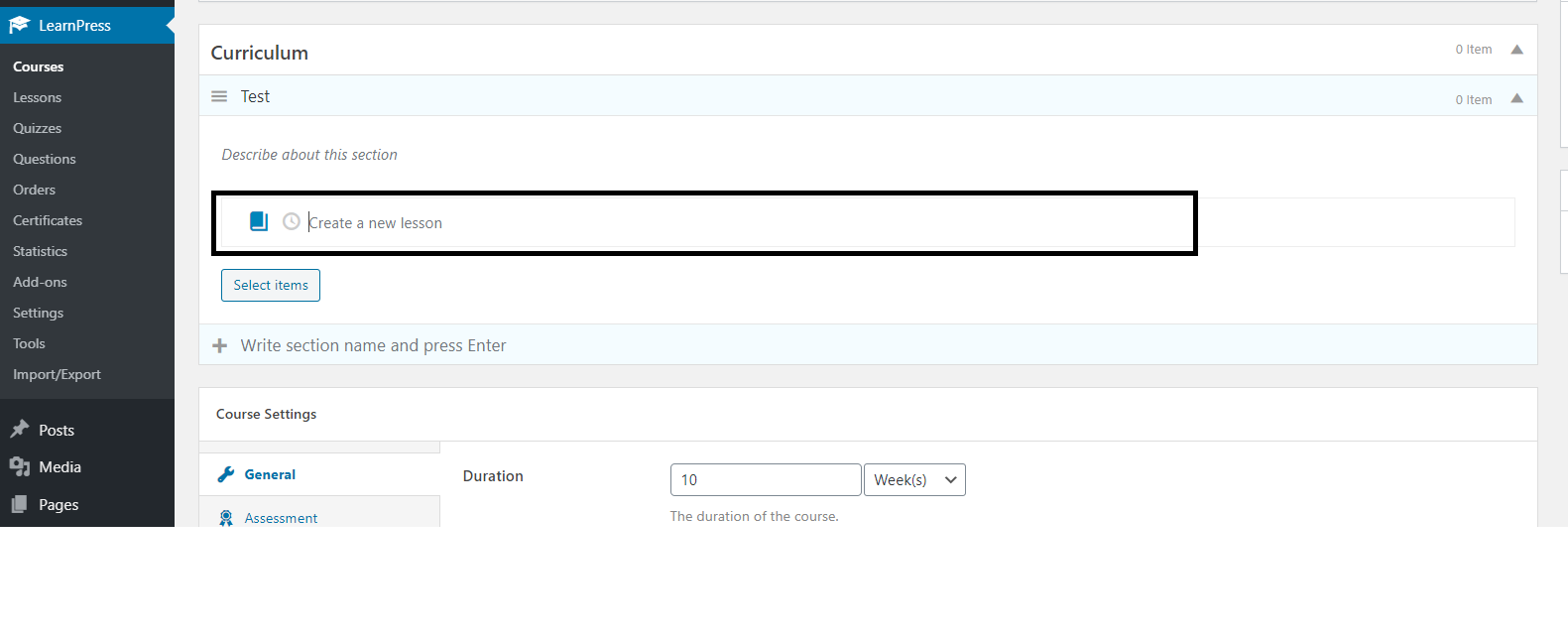The width and height of the screenshot is (1568, 643).
Task: Click the 0 Item count in Test section
Action: [x=1474, y=99]
